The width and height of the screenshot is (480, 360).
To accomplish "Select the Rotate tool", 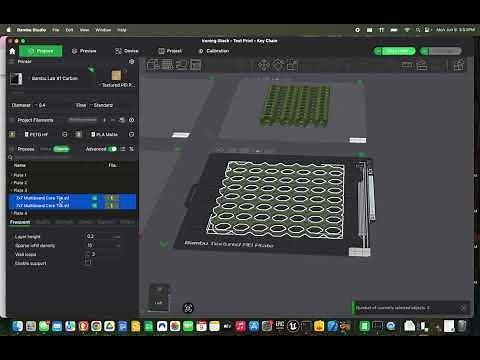I will (278, 65).
